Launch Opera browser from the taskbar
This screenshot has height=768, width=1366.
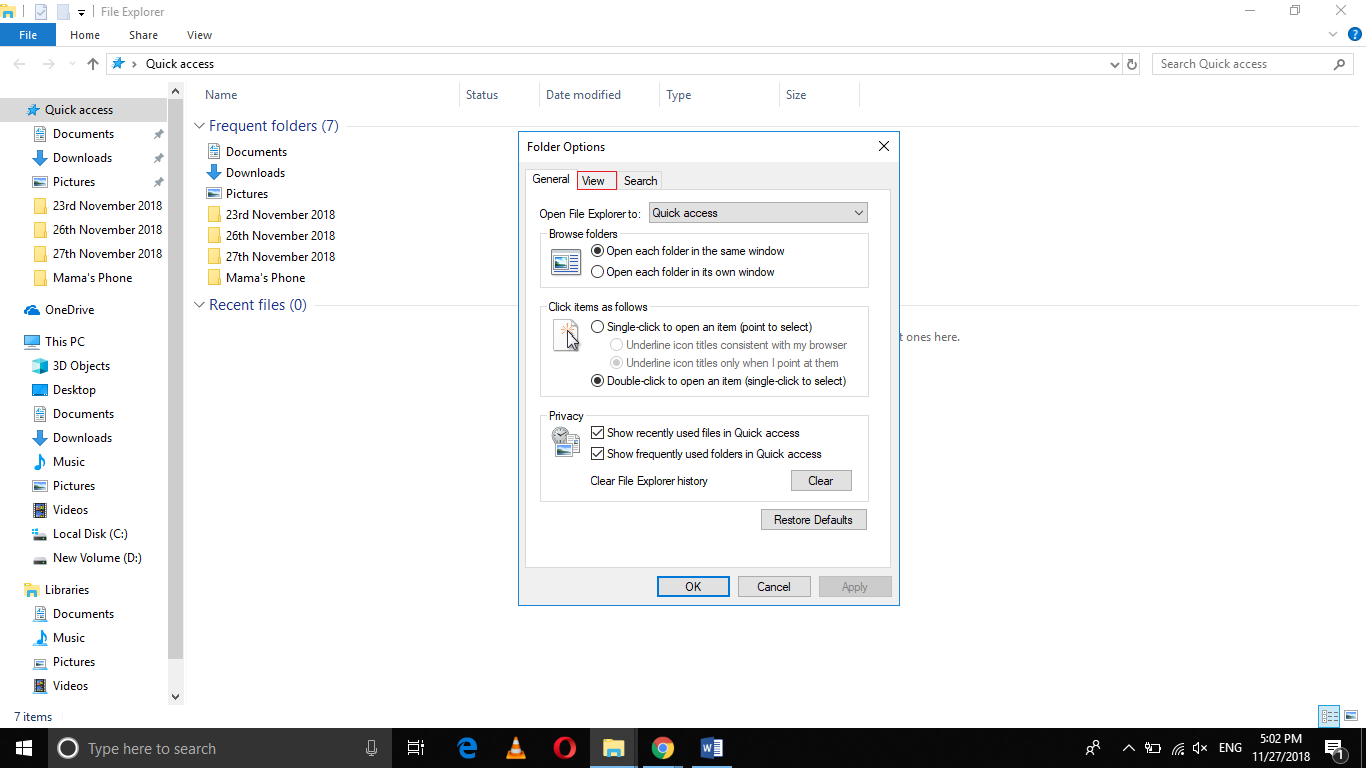(x=564, y=748)
